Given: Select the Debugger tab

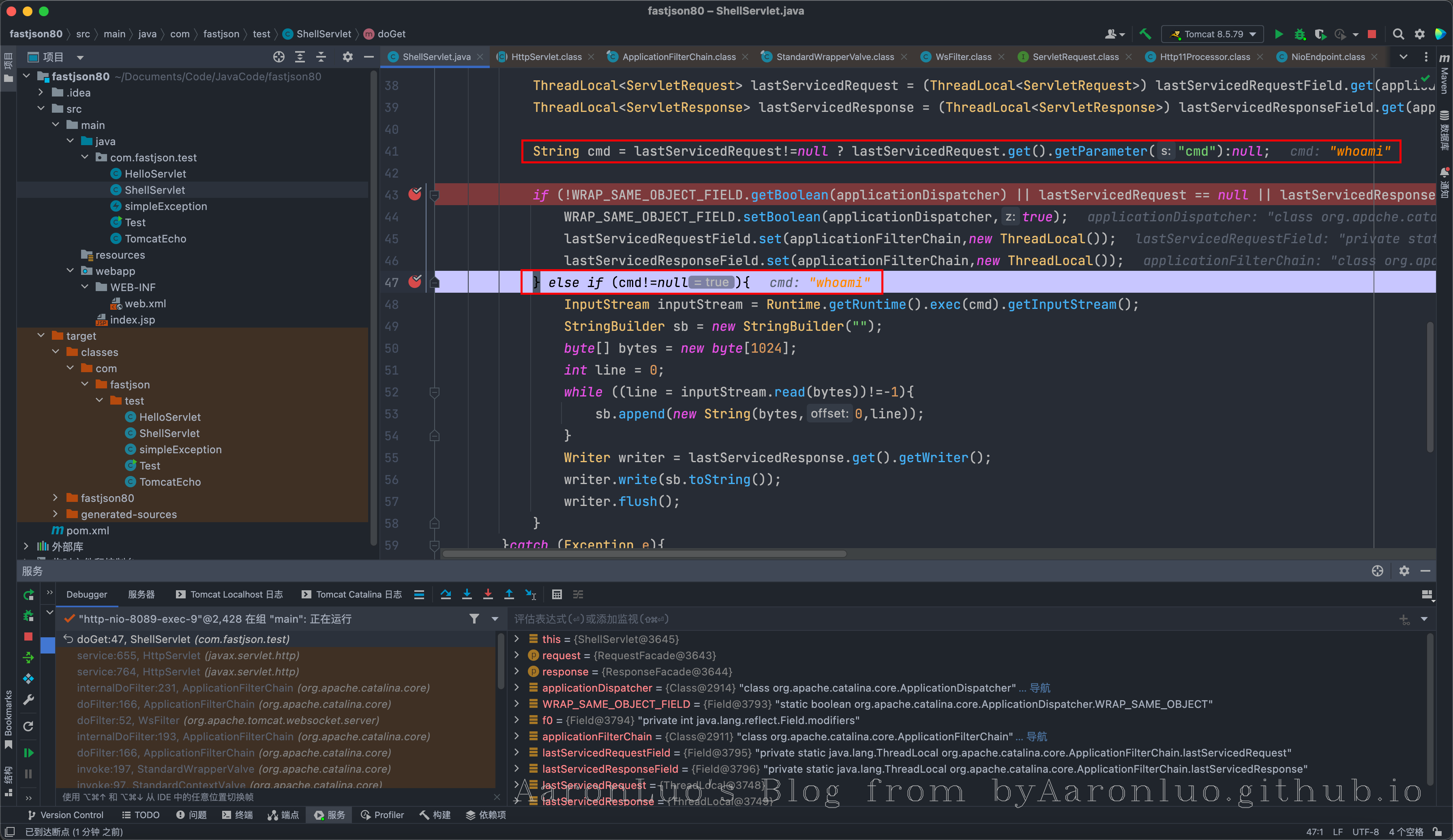Looking at the screenshot, I should pos(86,594).
